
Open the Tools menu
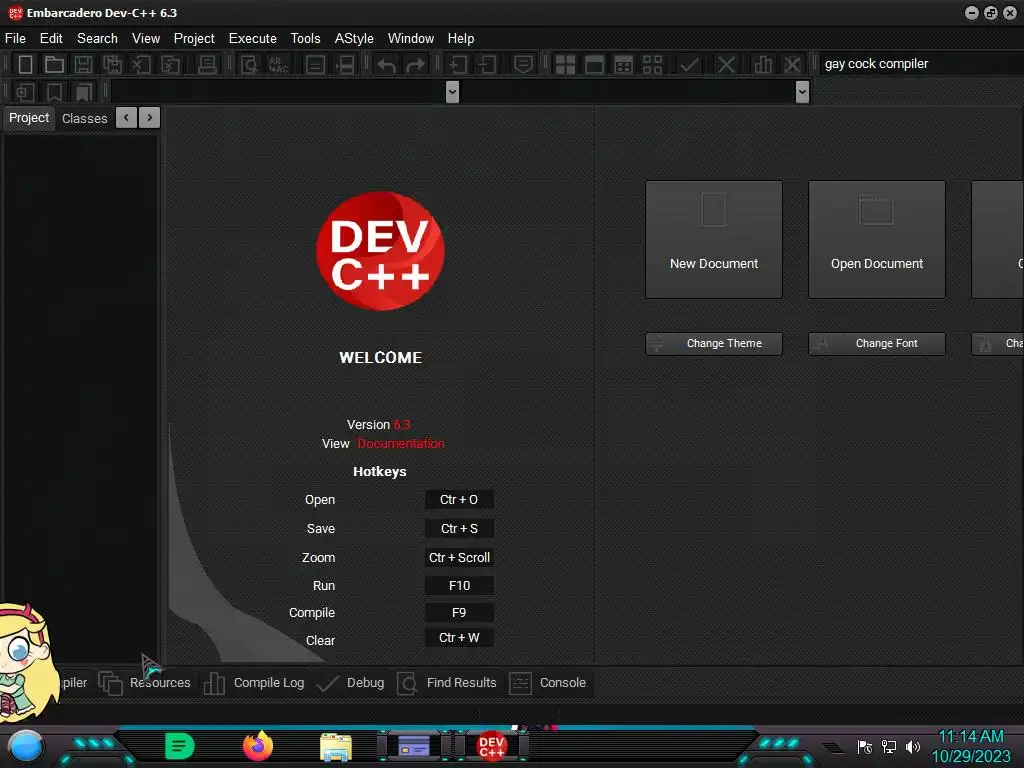306,39
